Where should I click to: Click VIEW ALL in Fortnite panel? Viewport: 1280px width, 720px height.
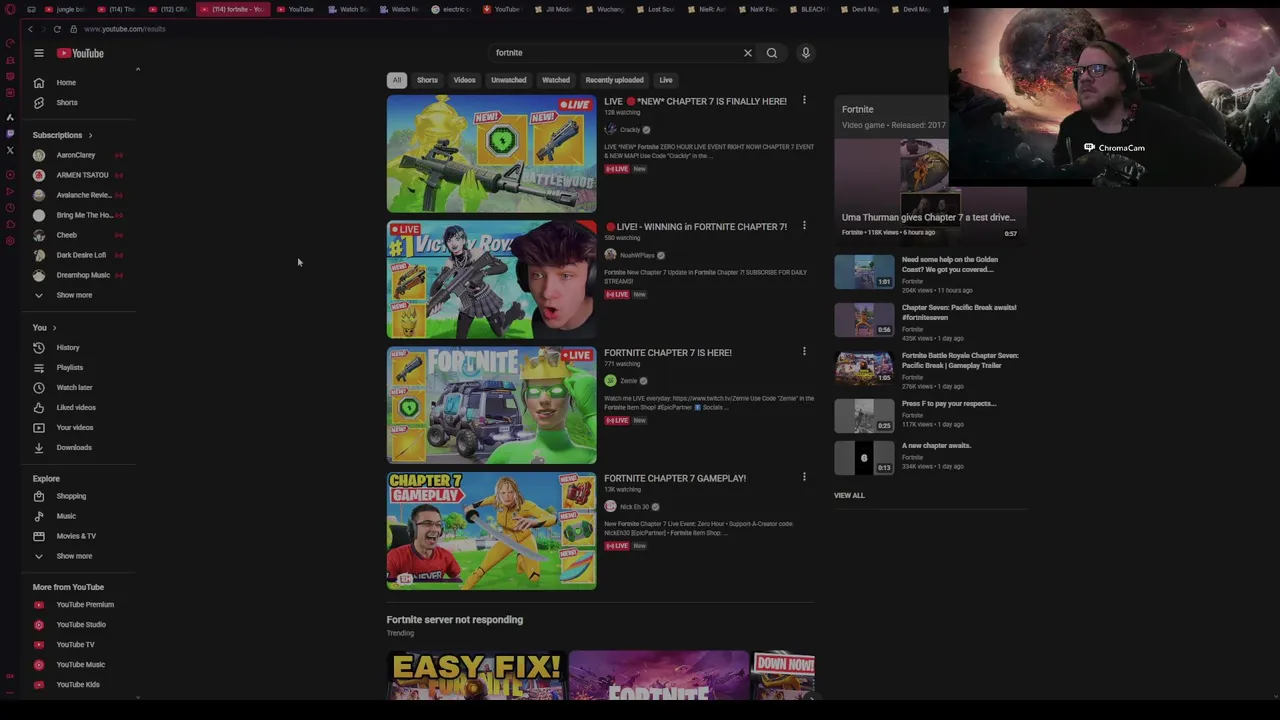(849, 495)
